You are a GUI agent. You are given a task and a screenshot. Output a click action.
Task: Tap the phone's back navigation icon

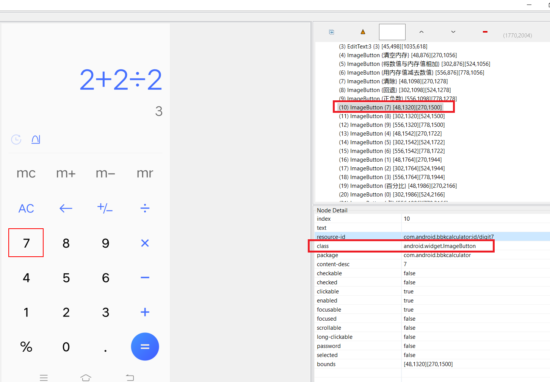(x=130, y=377)
